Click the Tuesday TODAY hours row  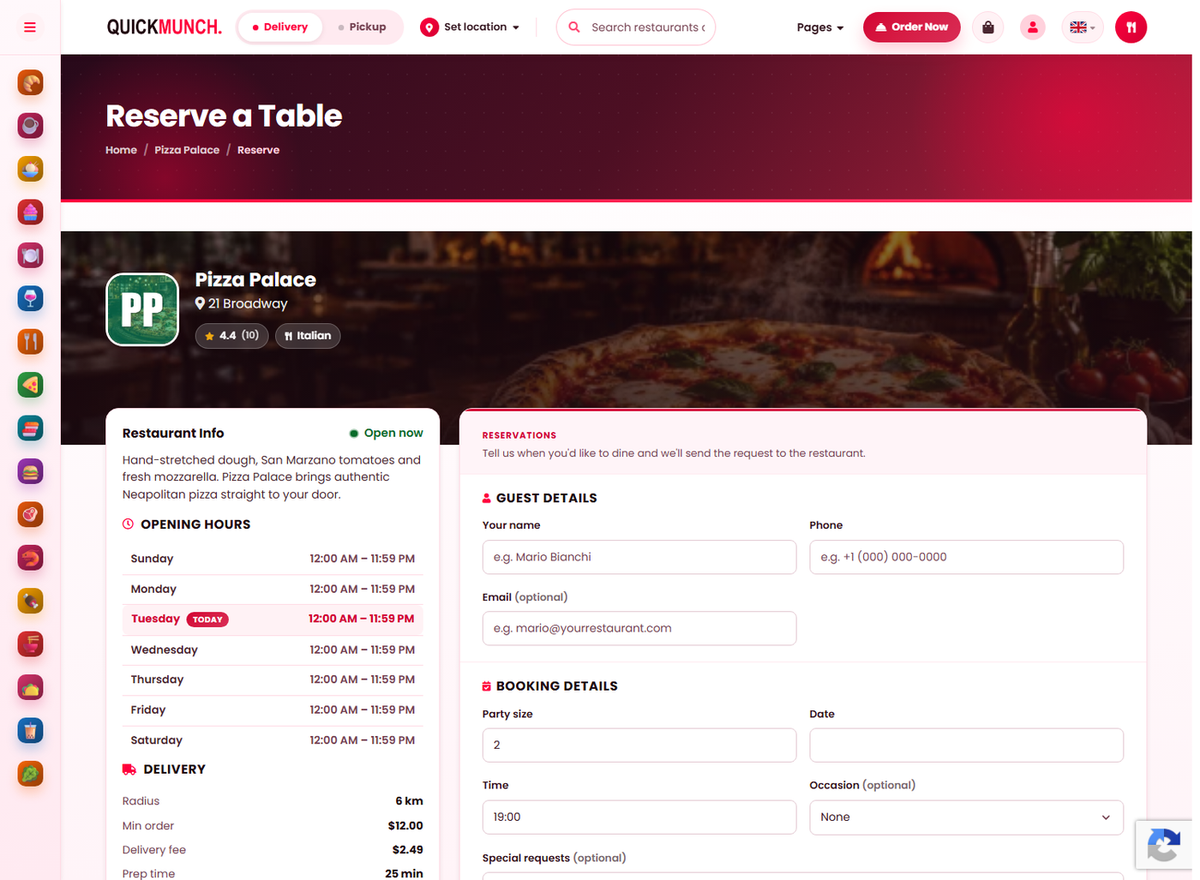273,619
